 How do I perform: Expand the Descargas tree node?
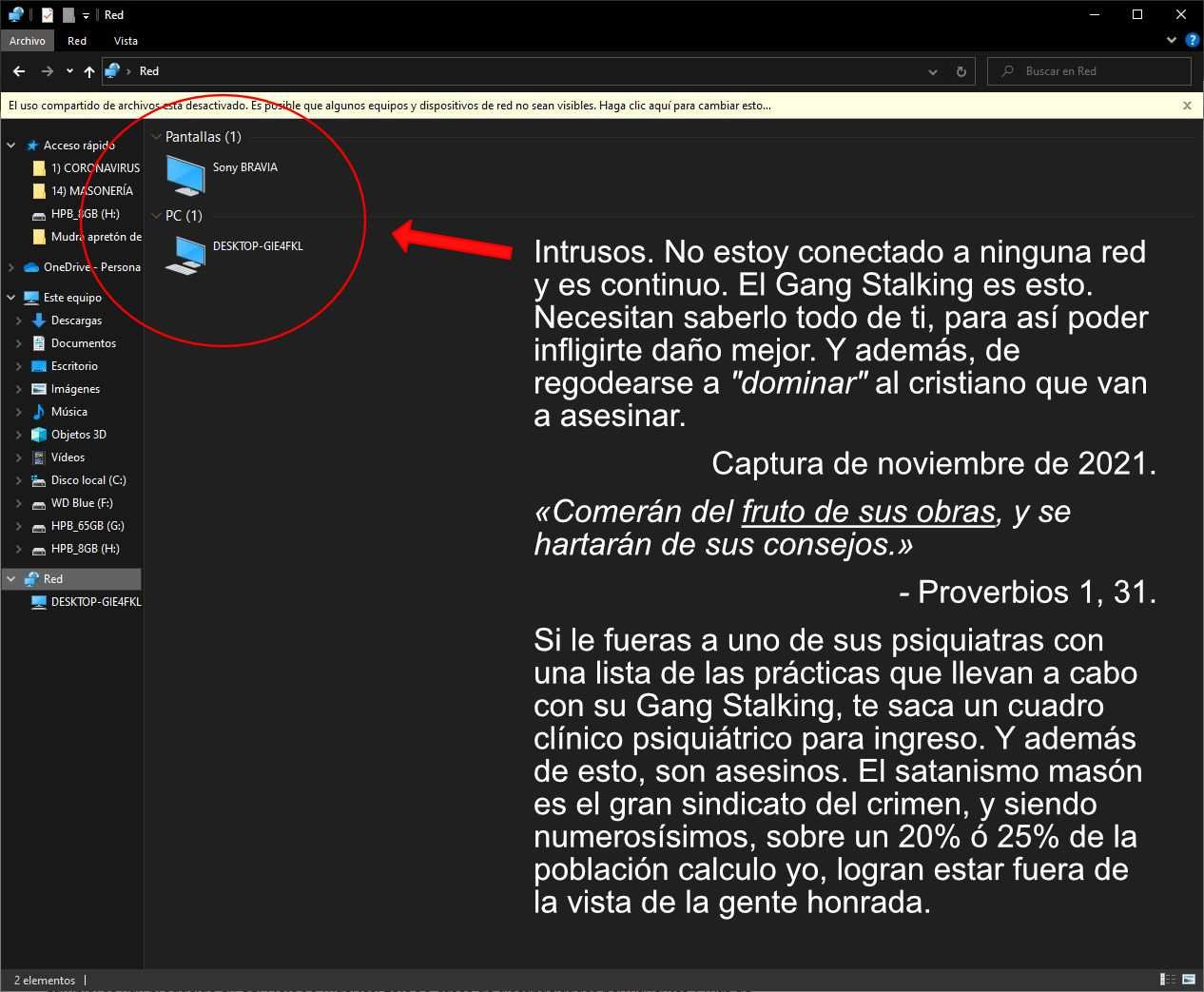coord(18,321)
